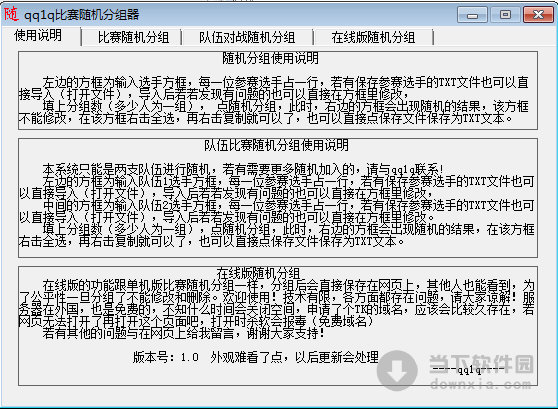The image size is (558, 409).
Task: Open the 在线版随机分组 tab
Action: coord(373,37)
